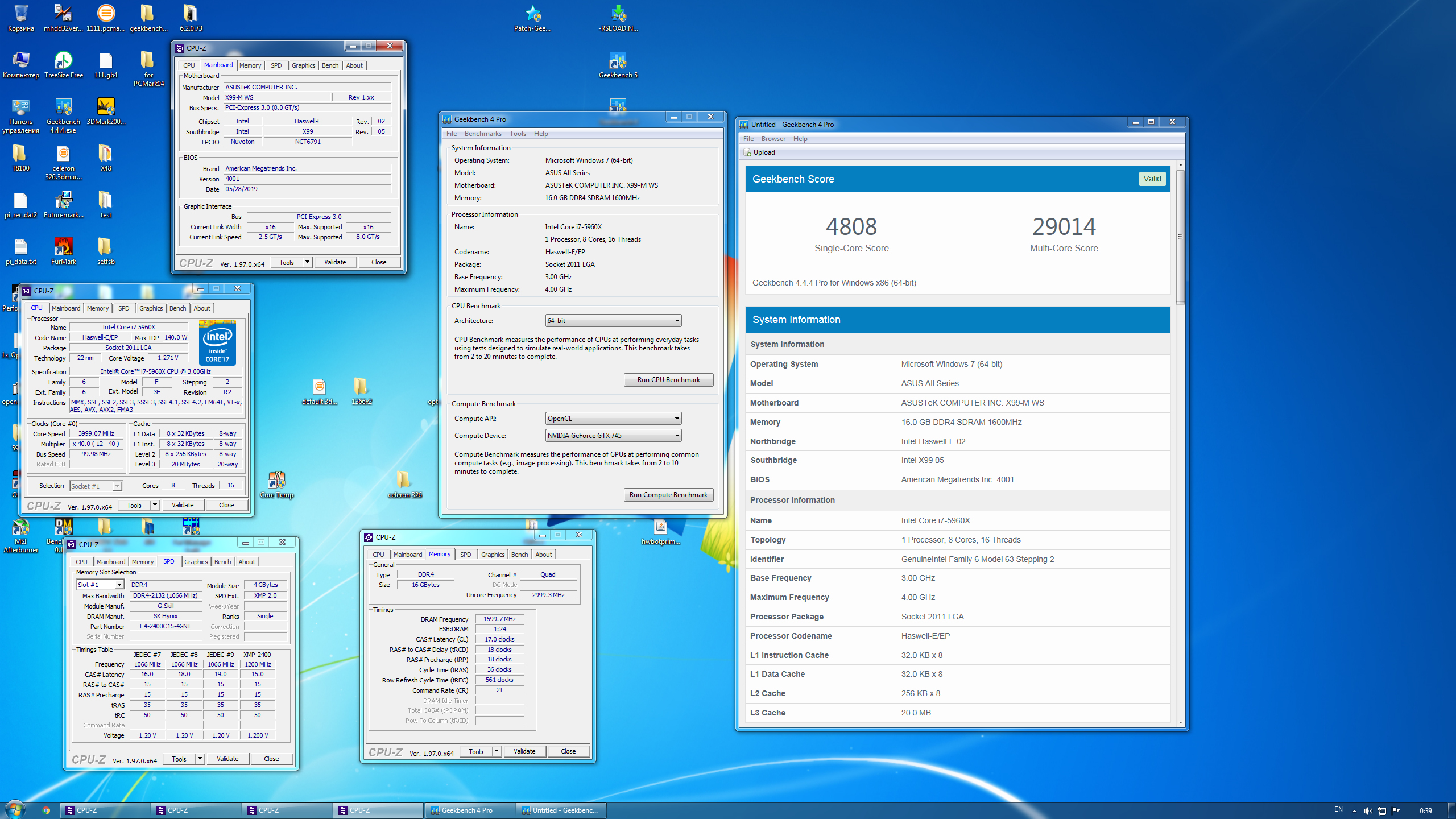Expand Tools arrow in CPU-Z Mainboard window
The height and width of the screenshot is (819, 1456).
coord(307,262)
